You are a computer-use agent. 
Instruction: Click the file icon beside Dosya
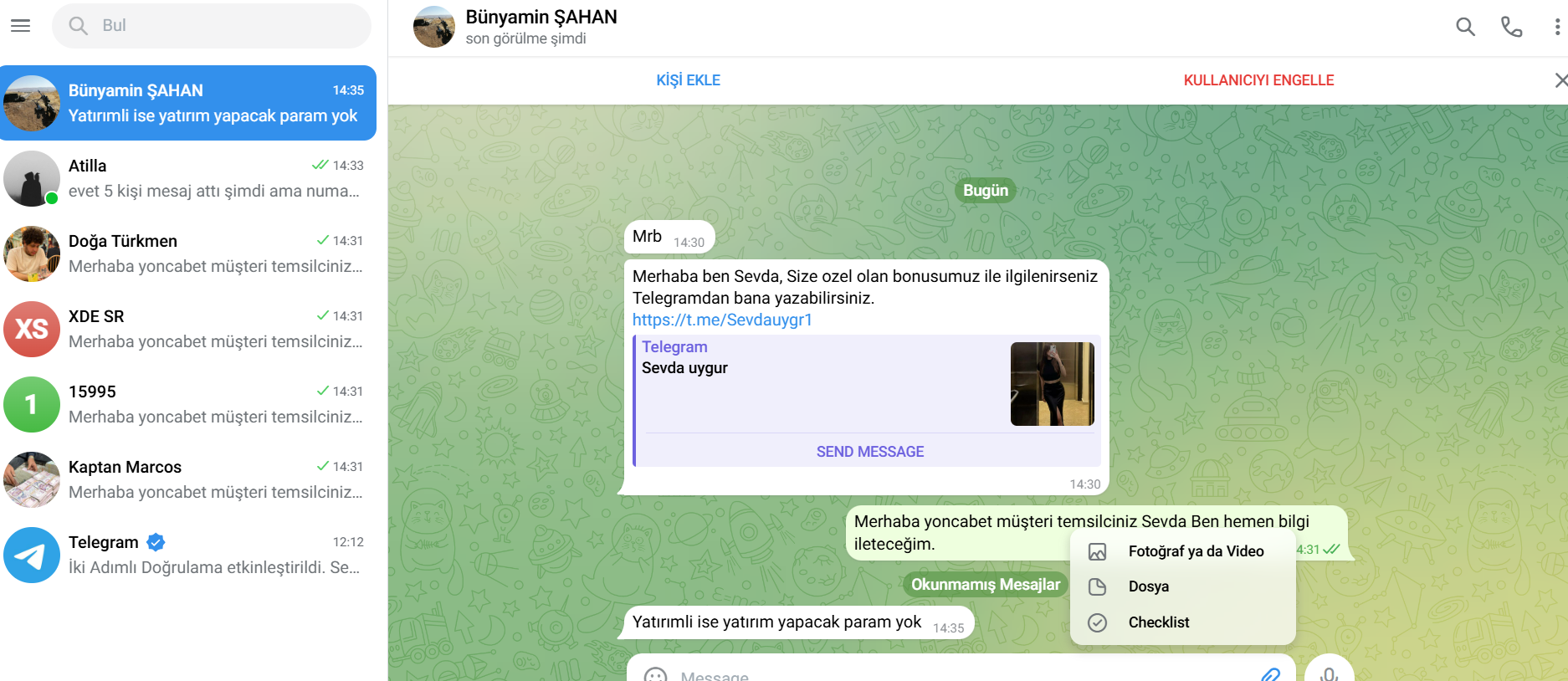pyautogui.click(x=1097, y=586)
